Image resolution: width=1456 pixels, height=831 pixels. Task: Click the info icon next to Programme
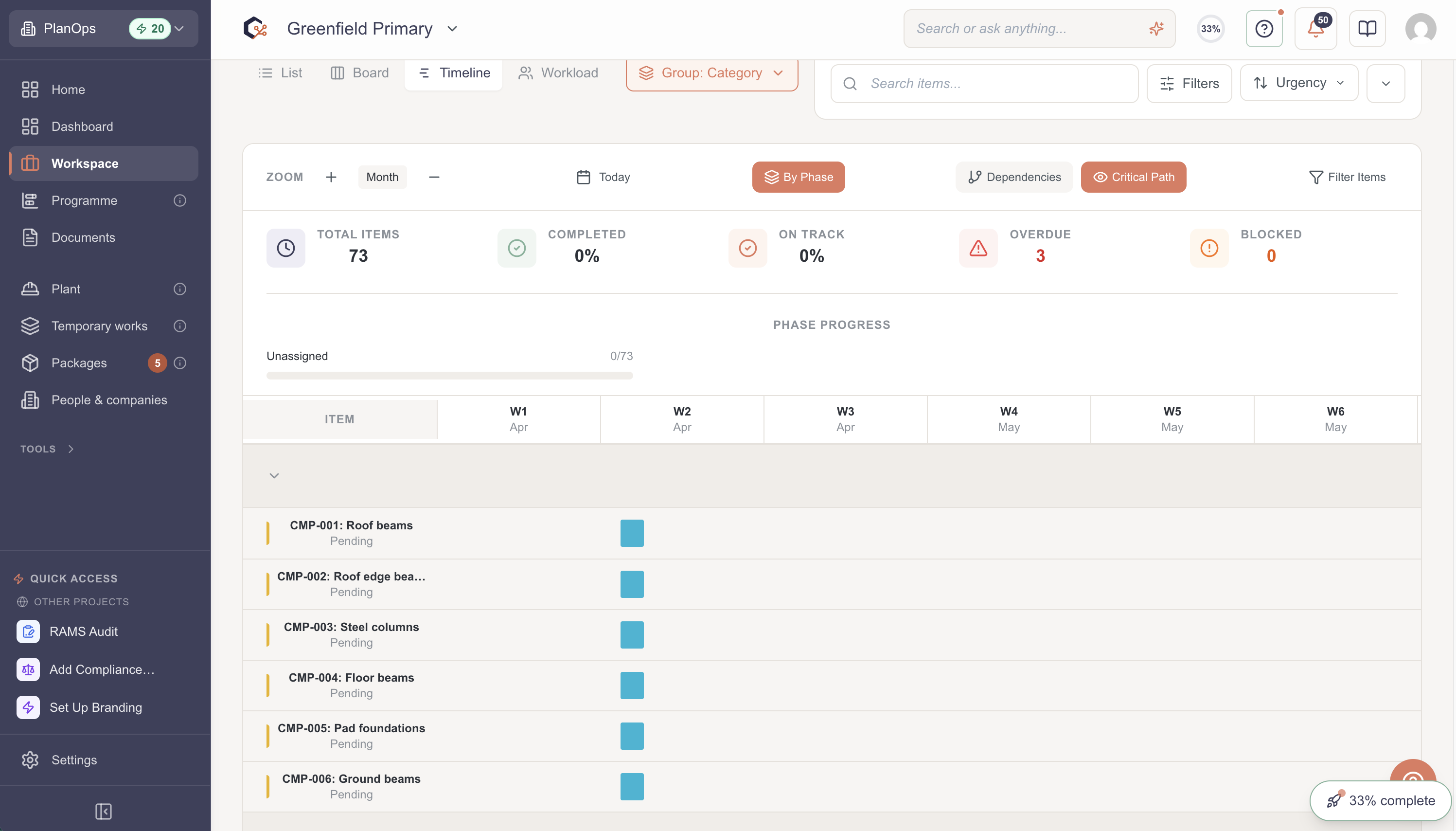pyautogui.click(x=179, y=200)
